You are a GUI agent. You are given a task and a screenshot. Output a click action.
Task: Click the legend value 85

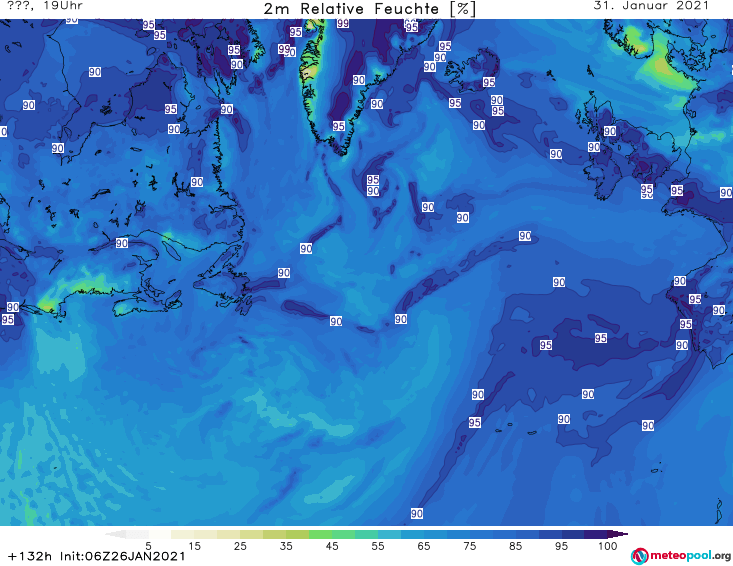[x=516, y=546]
